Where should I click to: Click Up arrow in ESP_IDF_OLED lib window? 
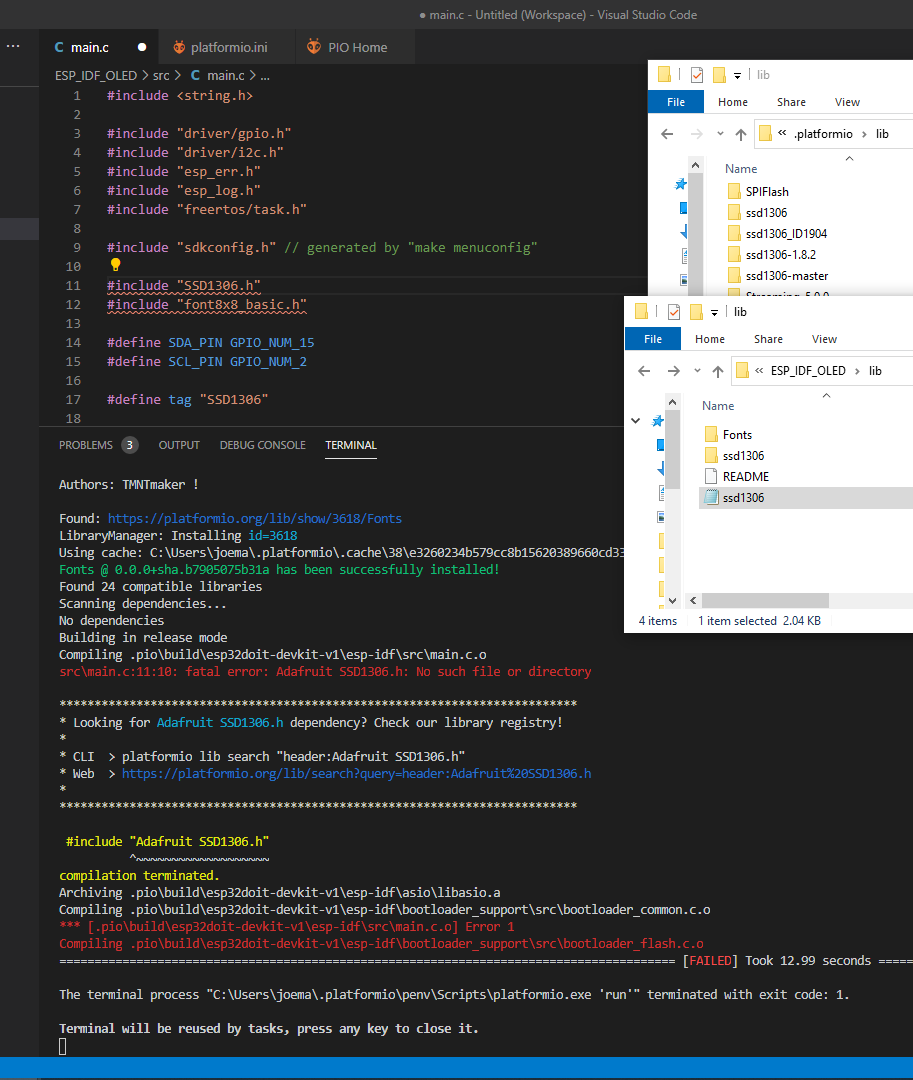point(718,371)
